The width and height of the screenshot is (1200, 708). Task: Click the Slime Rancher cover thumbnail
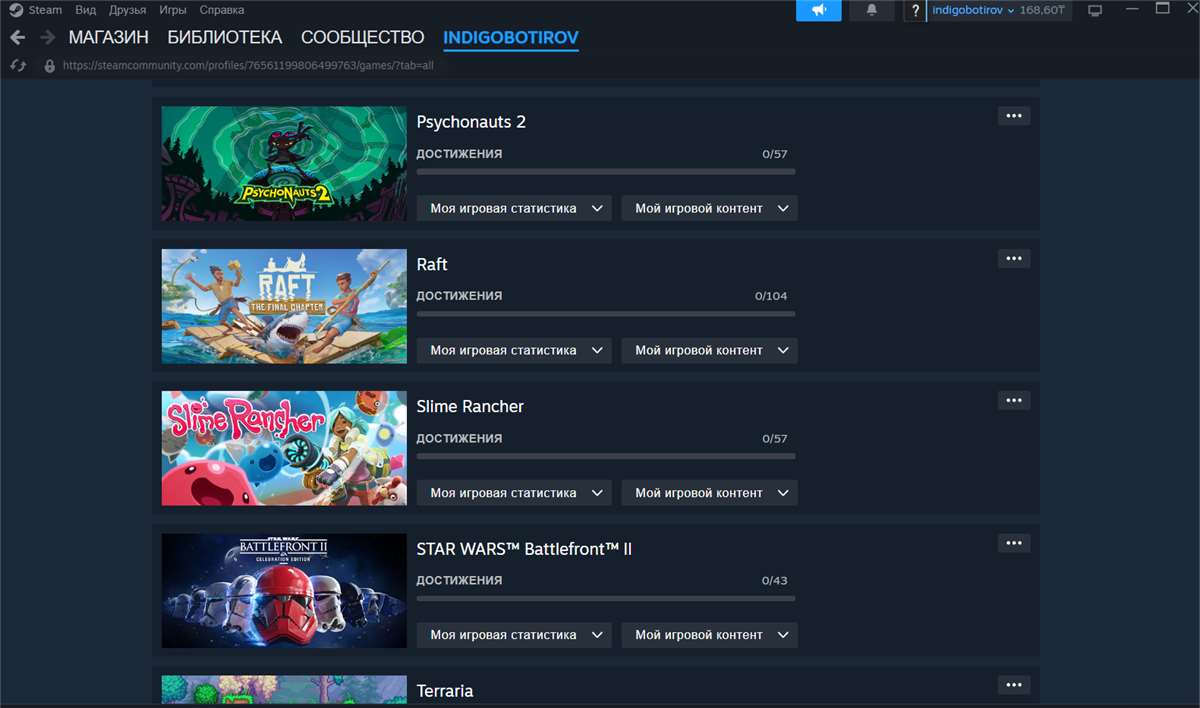click(x=284, y=448)
